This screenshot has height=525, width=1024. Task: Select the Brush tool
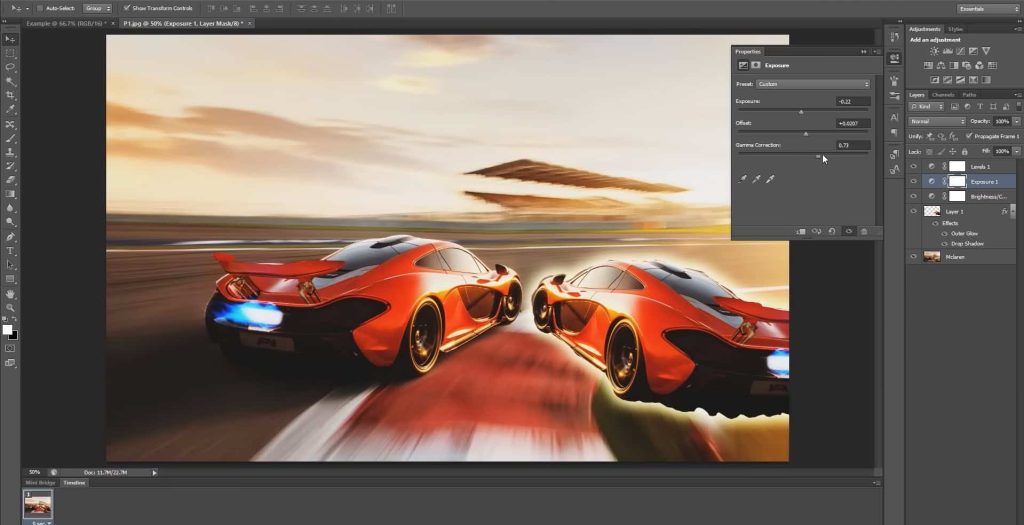click(x=10, y=138)
